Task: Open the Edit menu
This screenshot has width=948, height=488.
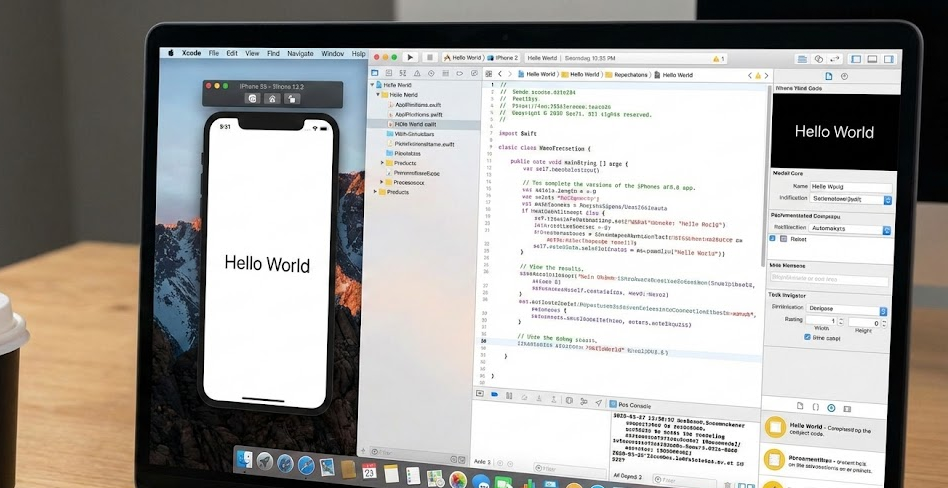Action: click(232, 53)
